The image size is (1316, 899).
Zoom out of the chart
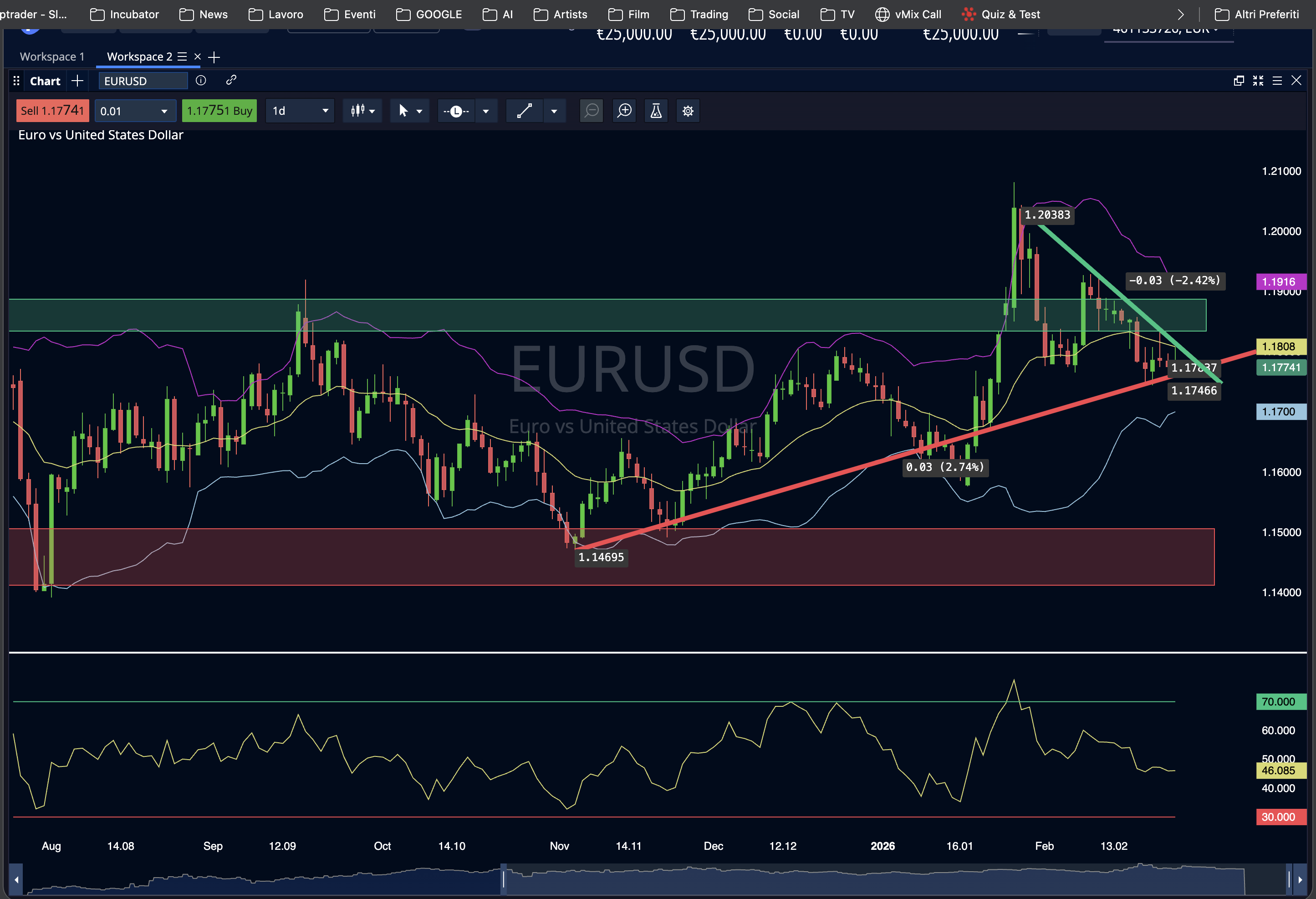591,111
